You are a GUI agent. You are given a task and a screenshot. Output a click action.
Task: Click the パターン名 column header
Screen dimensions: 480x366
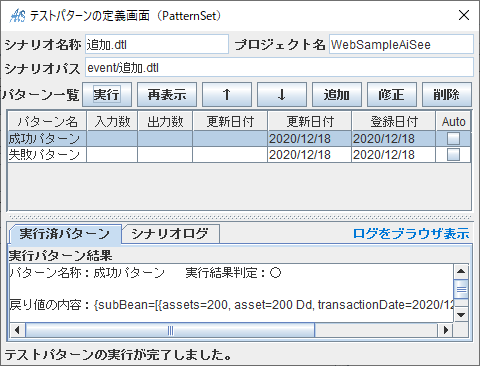tap(47, 121)
